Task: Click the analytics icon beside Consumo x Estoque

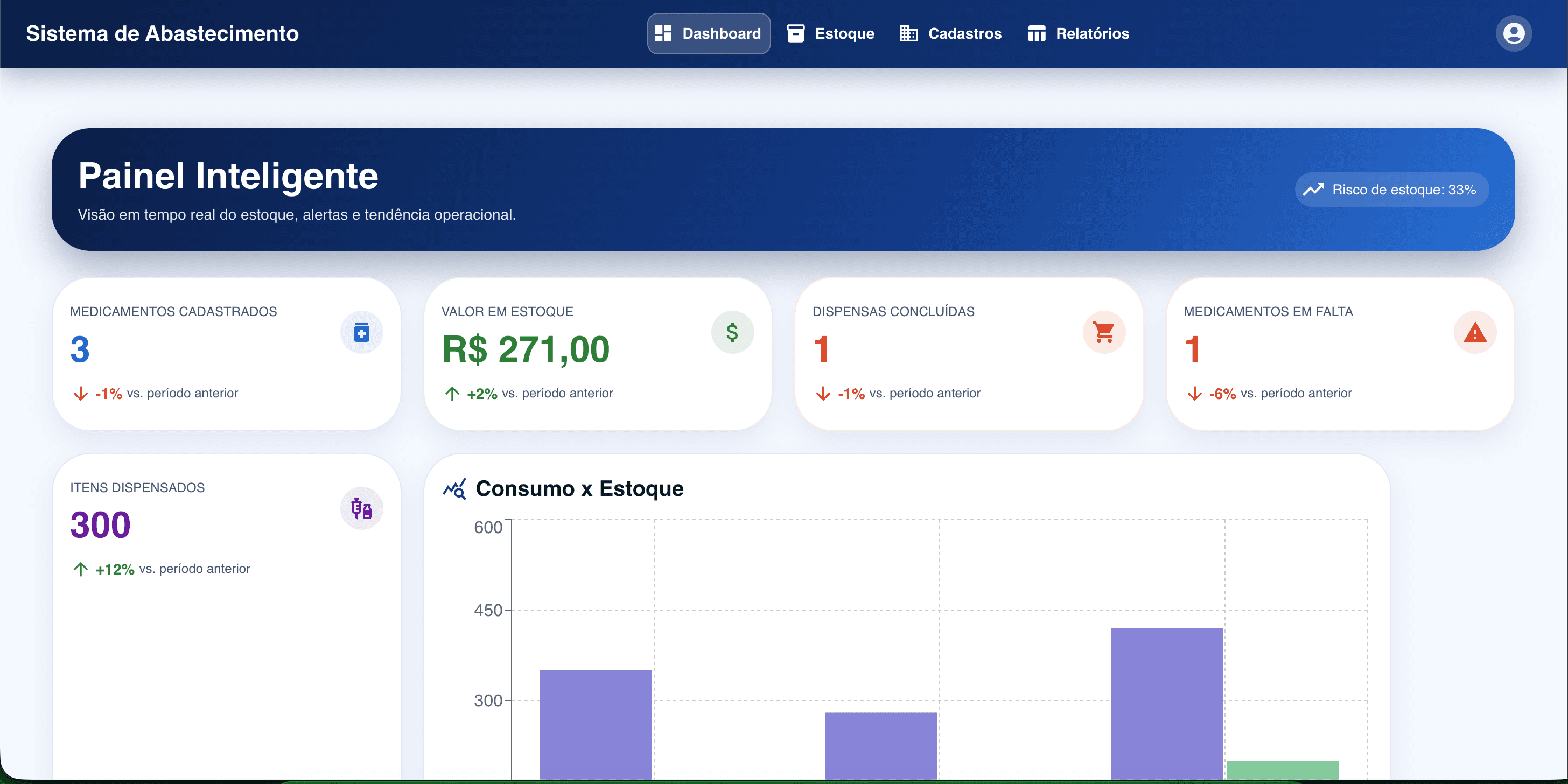Action: [x=454, y=489]
